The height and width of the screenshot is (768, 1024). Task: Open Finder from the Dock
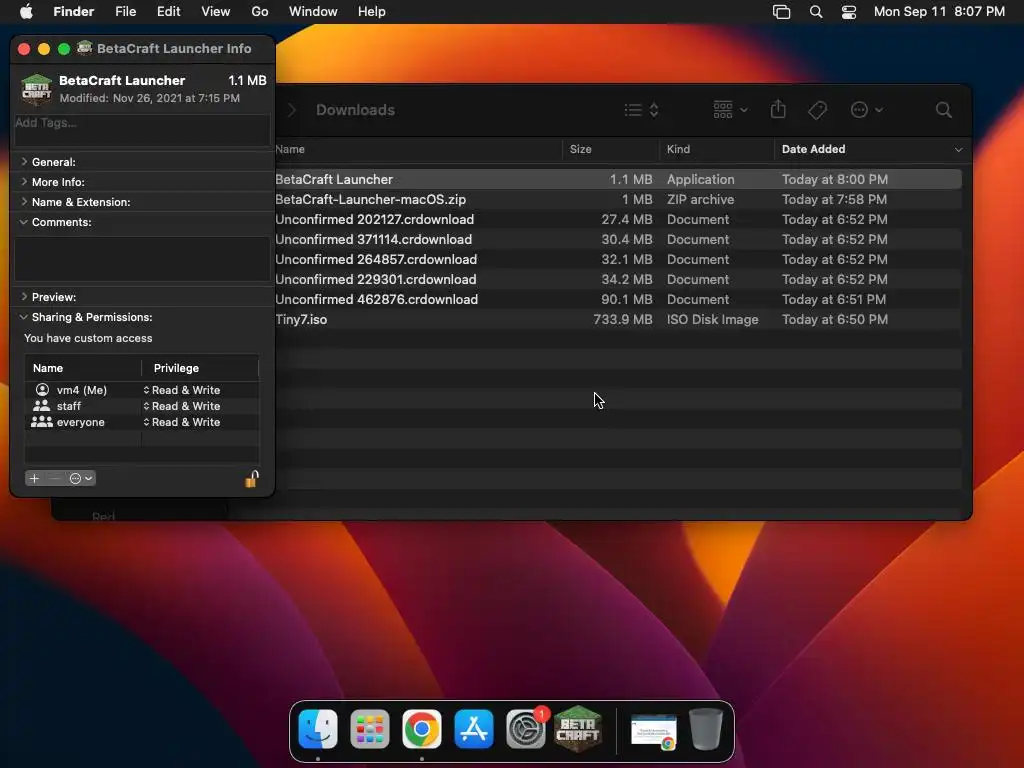pyautogui.click(x=318, y=729)
